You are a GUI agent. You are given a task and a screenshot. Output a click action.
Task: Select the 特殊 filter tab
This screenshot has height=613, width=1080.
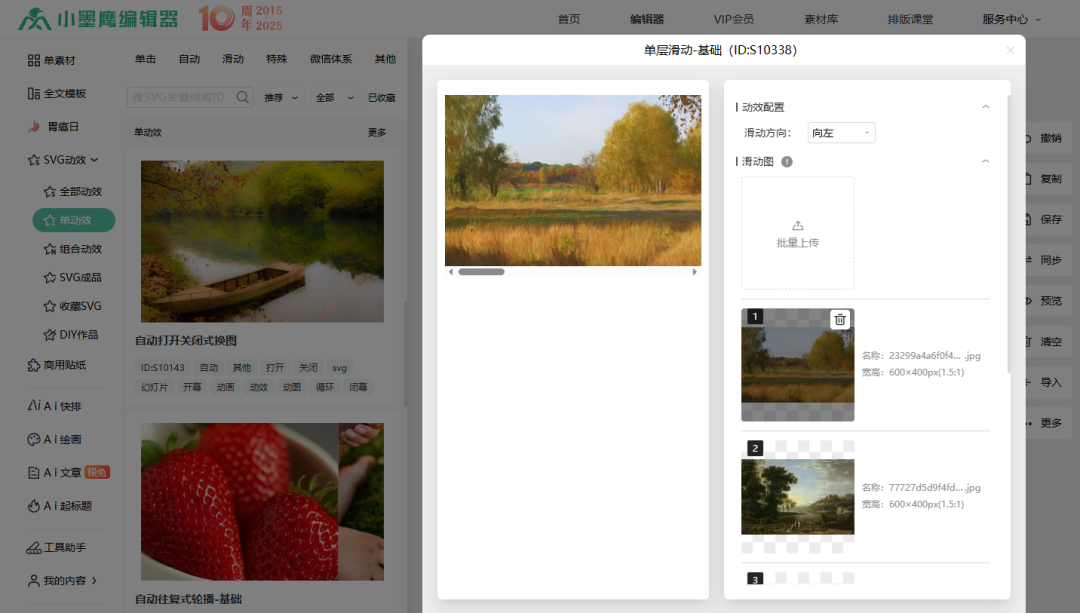coord(277,59)
